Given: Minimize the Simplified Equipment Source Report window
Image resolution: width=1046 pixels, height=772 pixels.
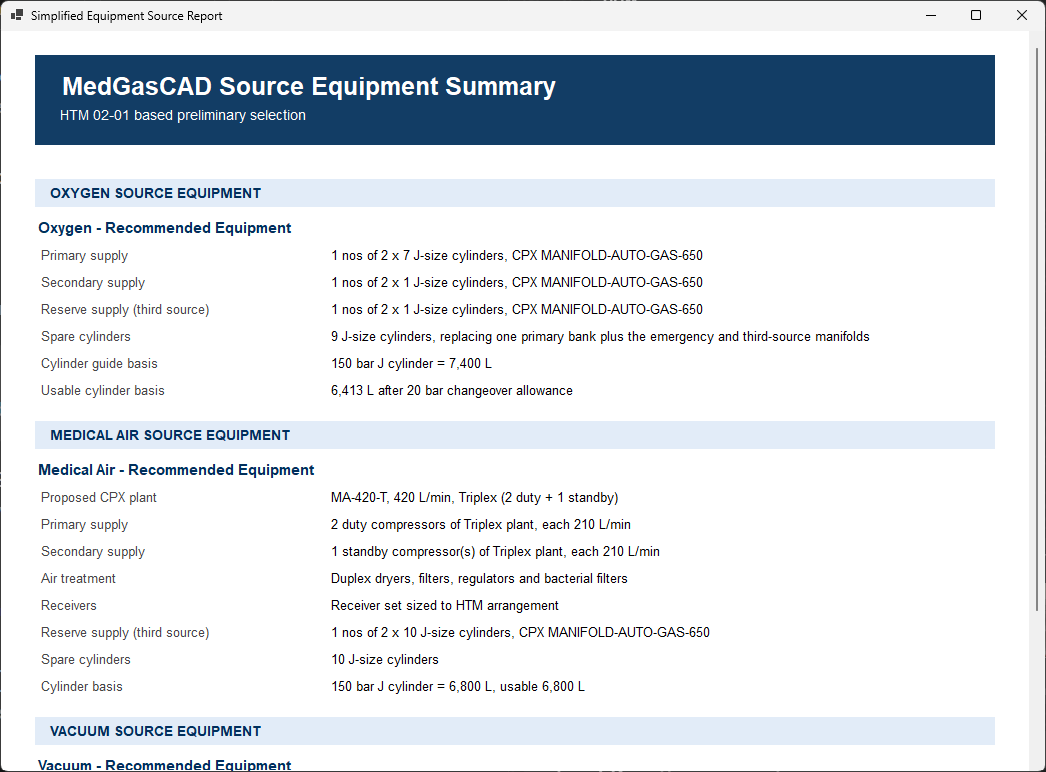Looking at the screenshot, I should [931, 15].
